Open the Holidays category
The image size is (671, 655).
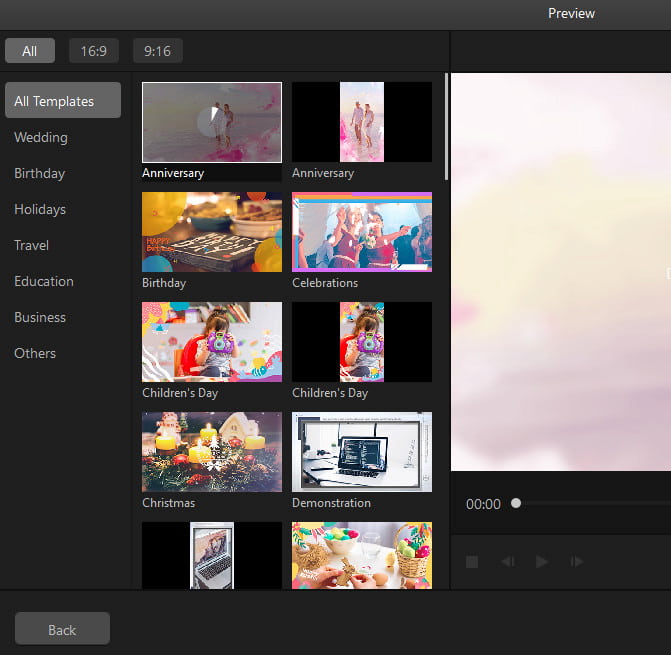point(40,209)
